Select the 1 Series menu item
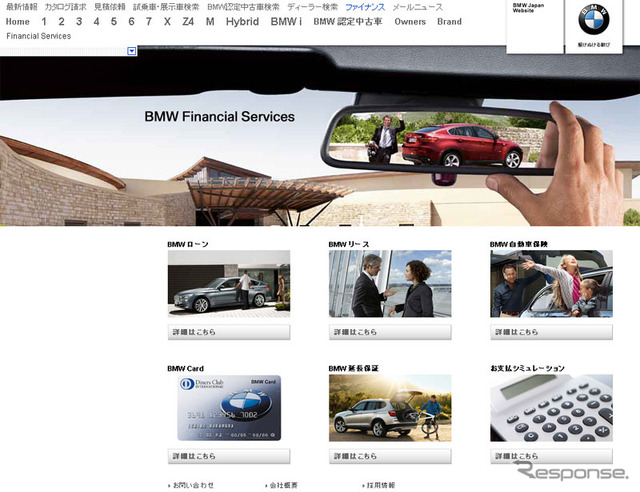 coord(44,22)
